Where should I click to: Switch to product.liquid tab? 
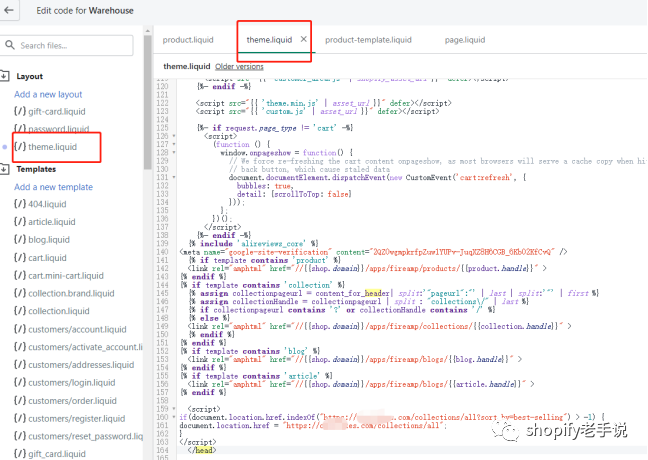tap(188, 40)
